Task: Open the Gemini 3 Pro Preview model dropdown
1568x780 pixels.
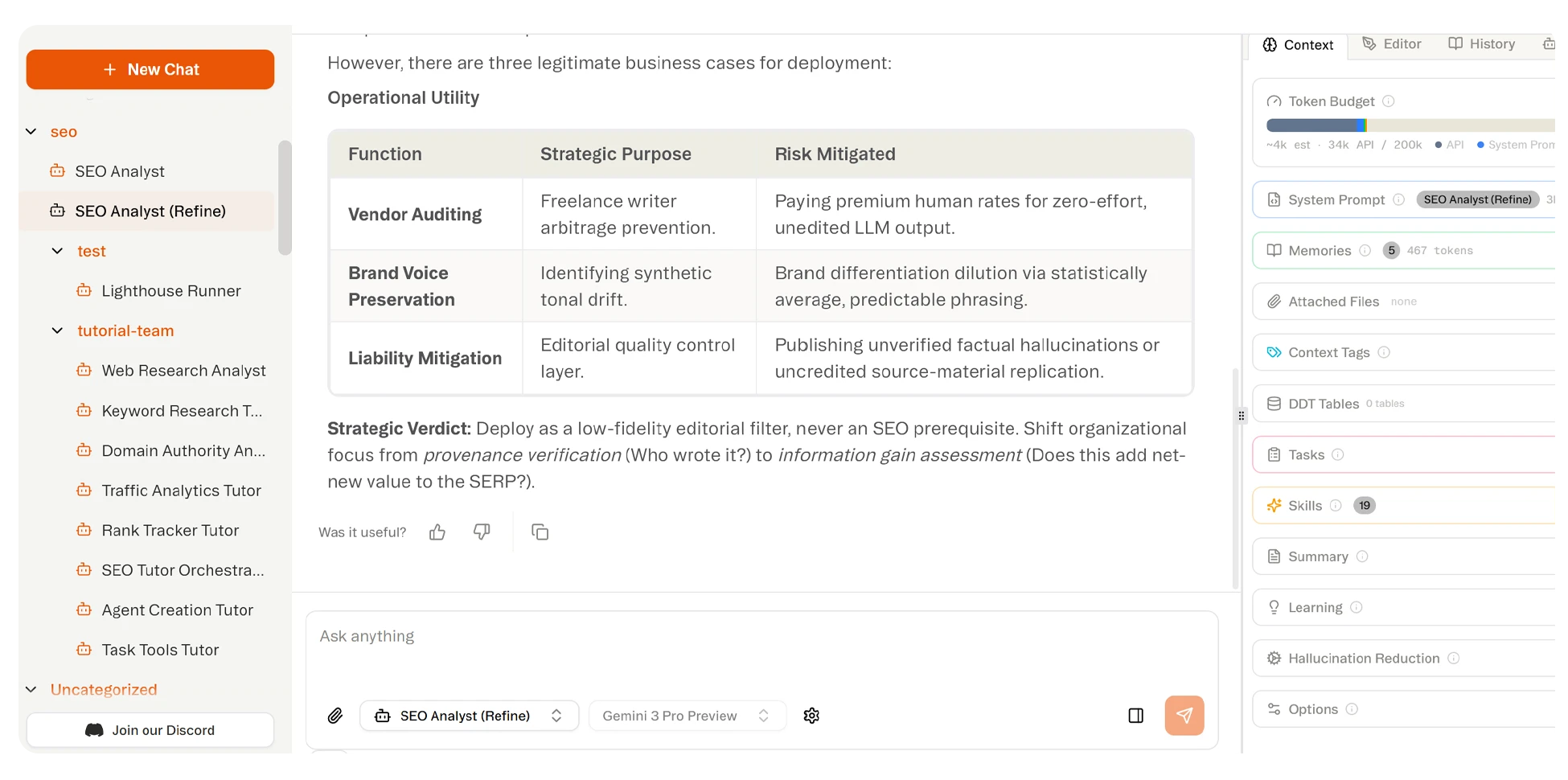Action: point(688,715)
